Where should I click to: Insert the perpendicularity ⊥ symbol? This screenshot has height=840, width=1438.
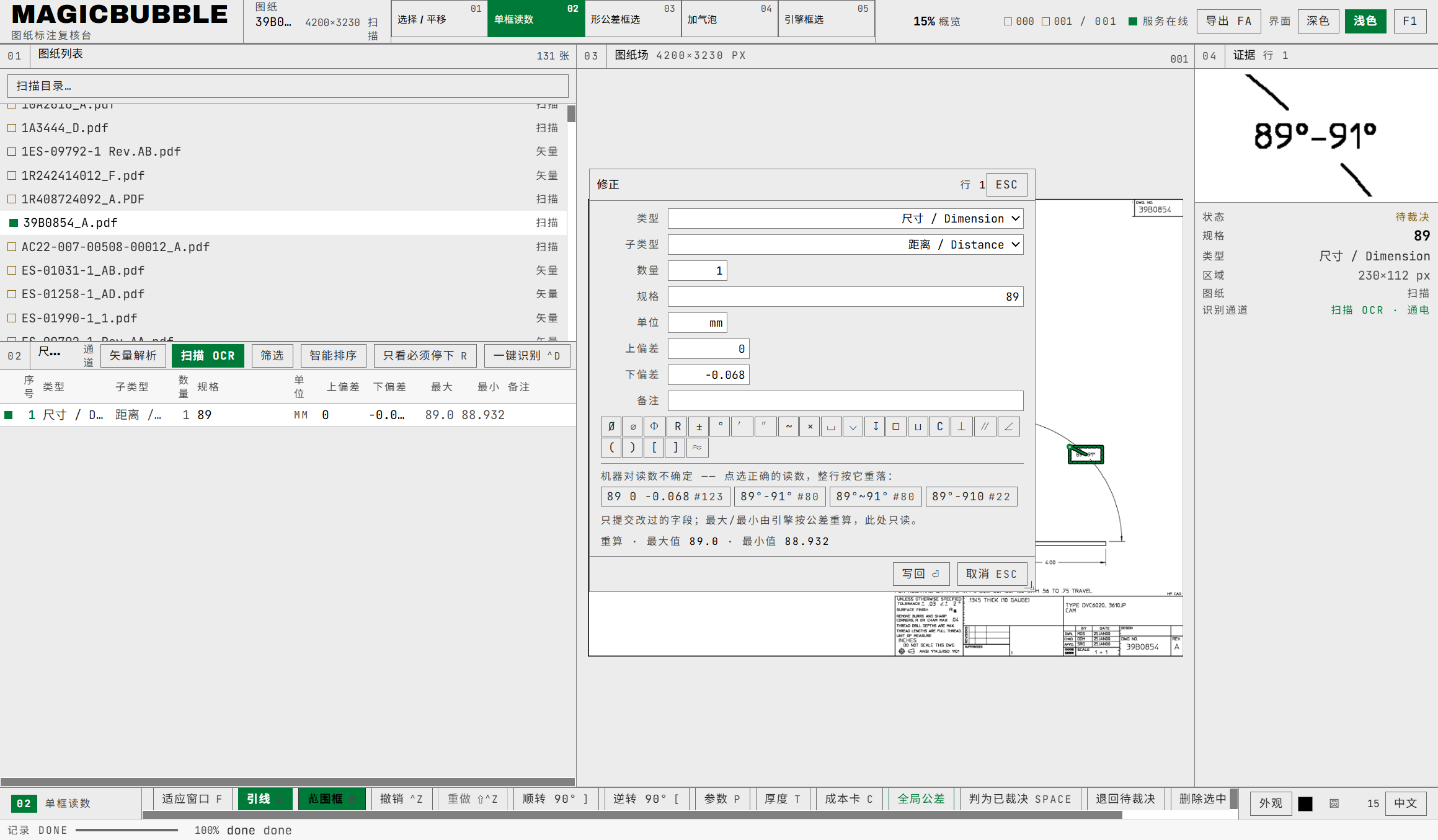pos(961,427)
